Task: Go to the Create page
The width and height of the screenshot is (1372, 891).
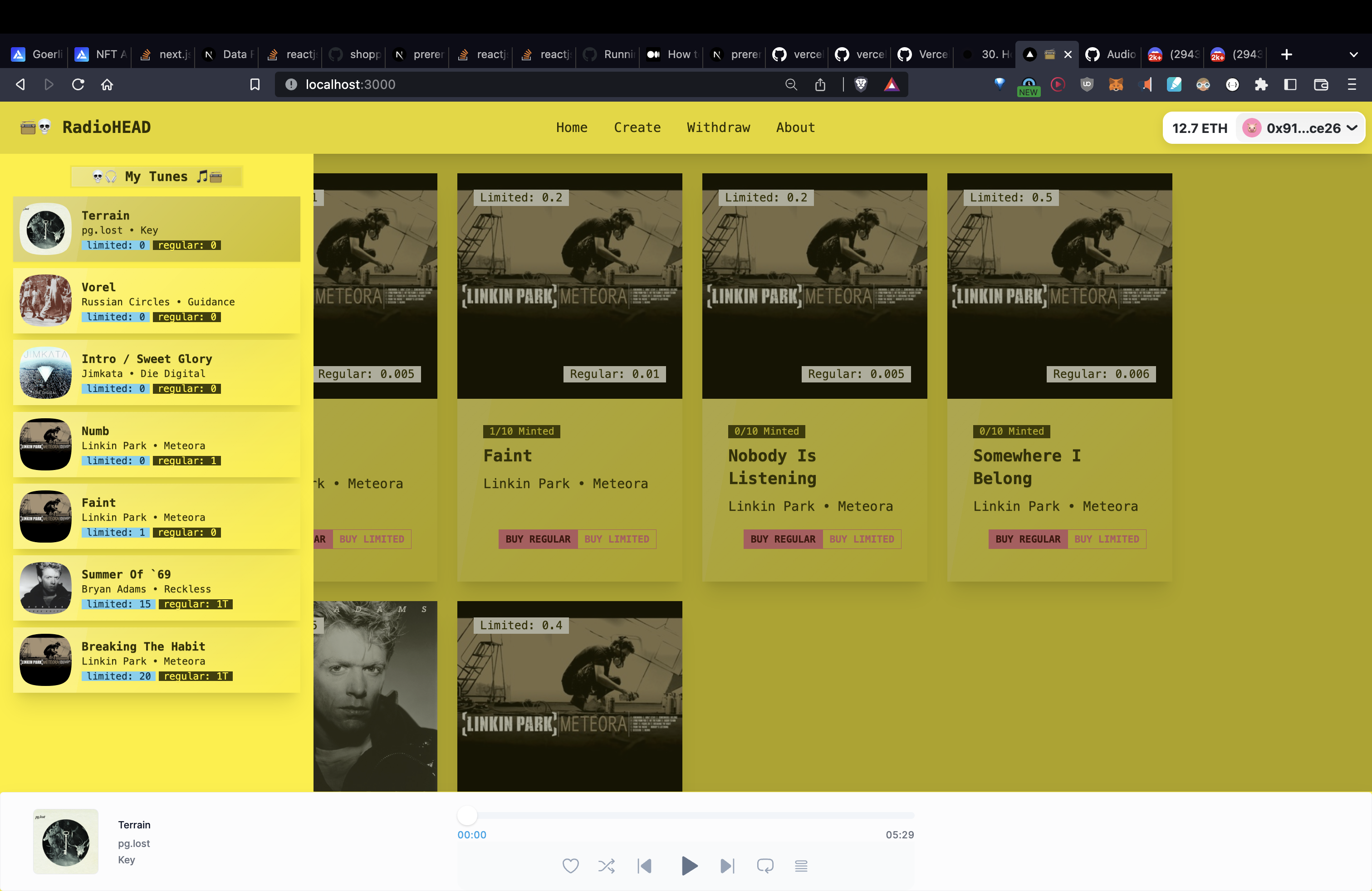Action: click(x=637, y=127)
